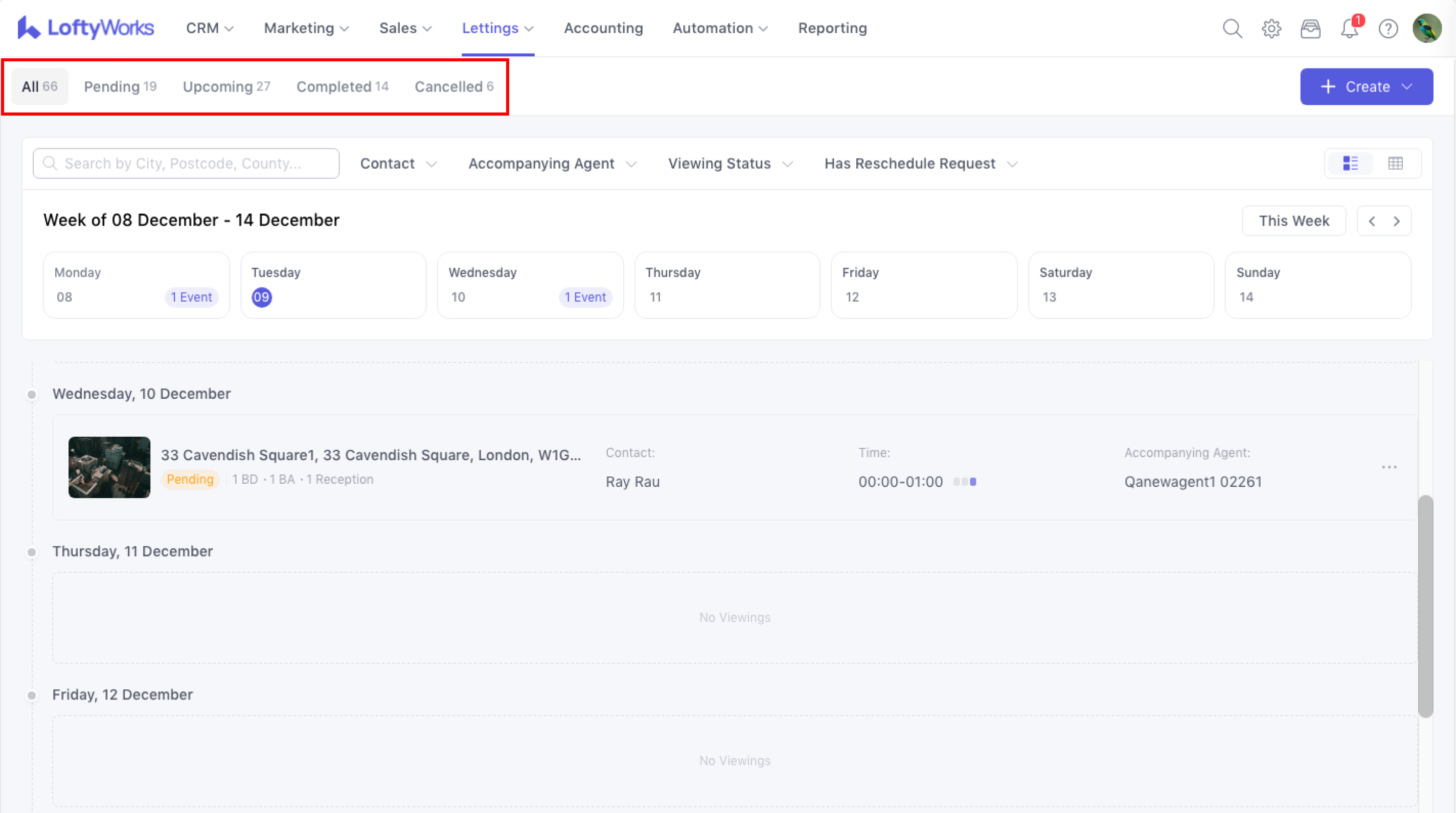Viewport: 1456px width, 813px height.
Task: Open the Accounting menu item
Action: click(x=603, y=28)
